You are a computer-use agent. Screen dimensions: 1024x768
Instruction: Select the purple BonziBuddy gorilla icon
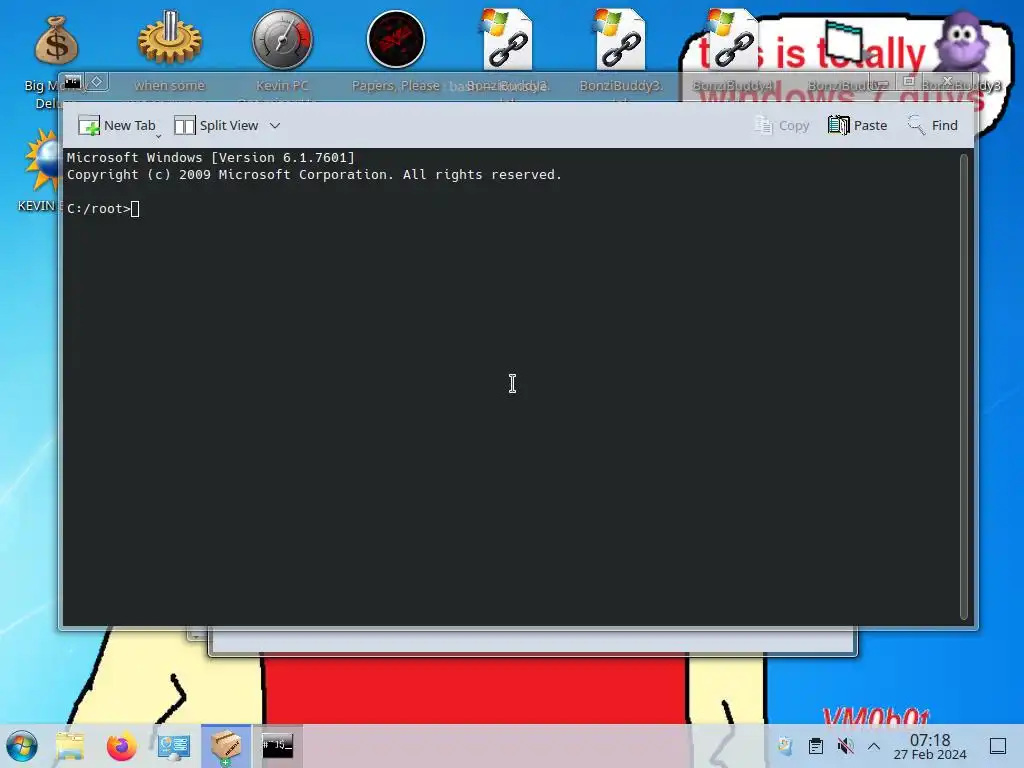click(x=962, y=40)
